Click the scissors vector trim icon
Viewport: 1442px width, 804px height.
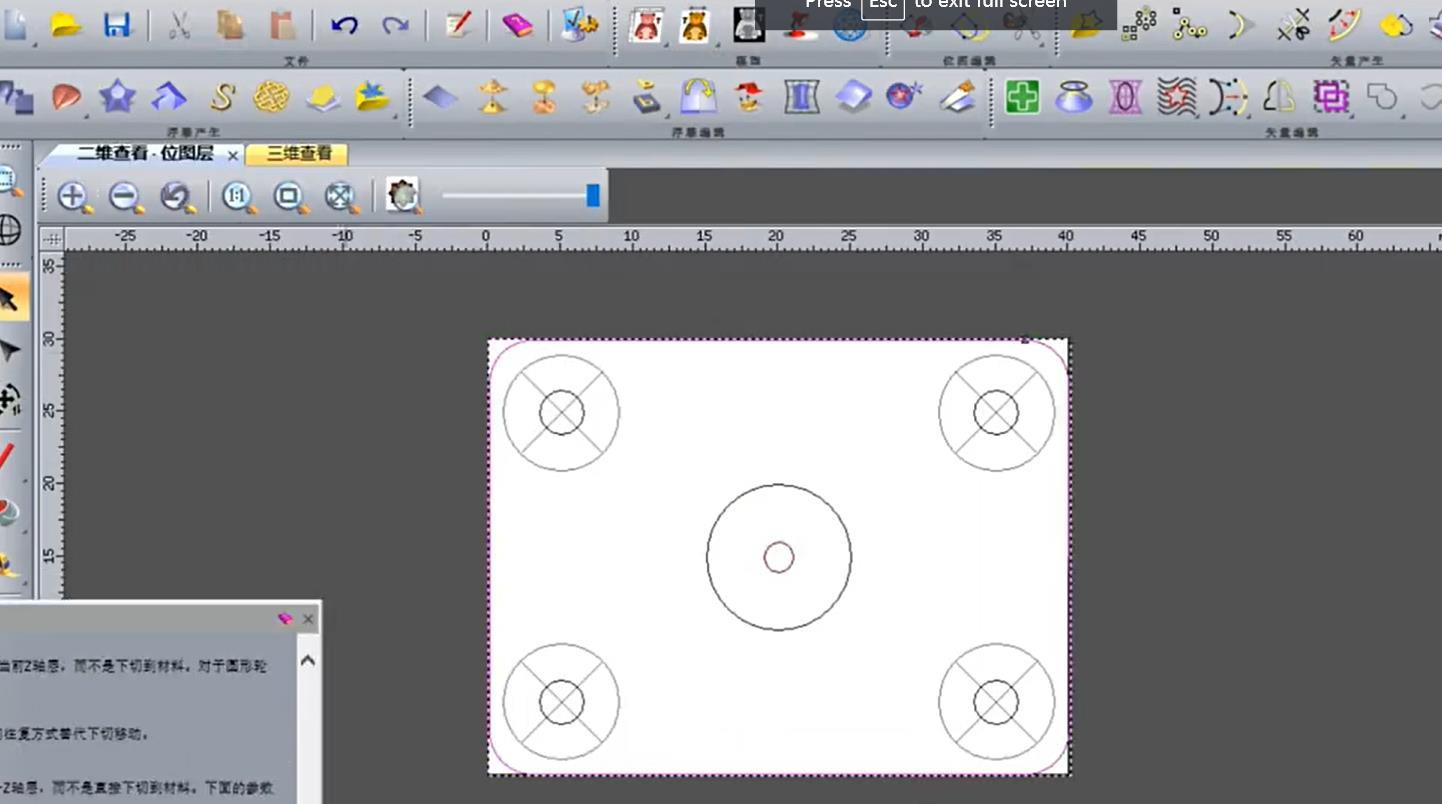(x=1293, y=26)
